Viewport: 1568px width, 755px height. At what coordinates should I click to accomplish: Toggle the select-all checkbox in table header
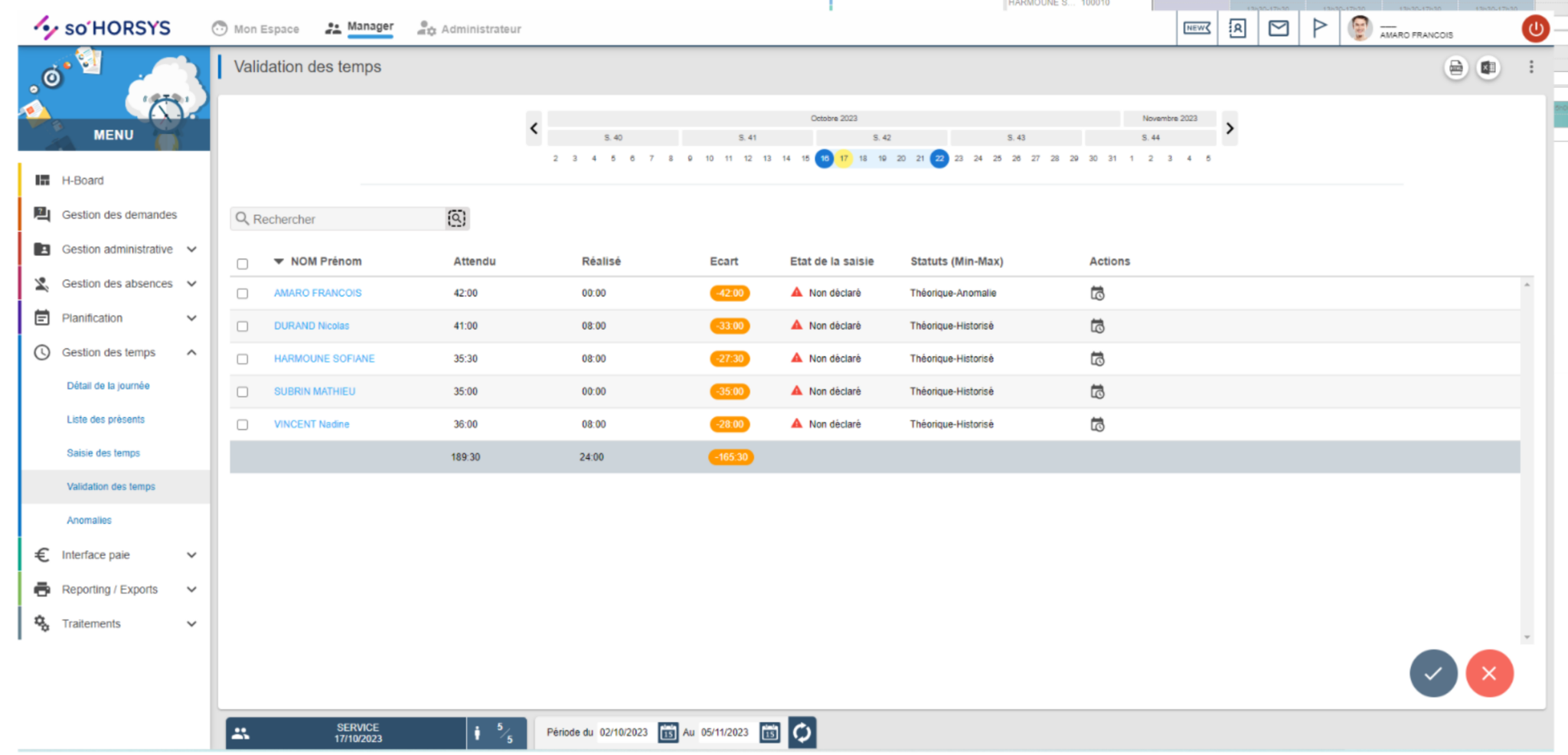243,264
